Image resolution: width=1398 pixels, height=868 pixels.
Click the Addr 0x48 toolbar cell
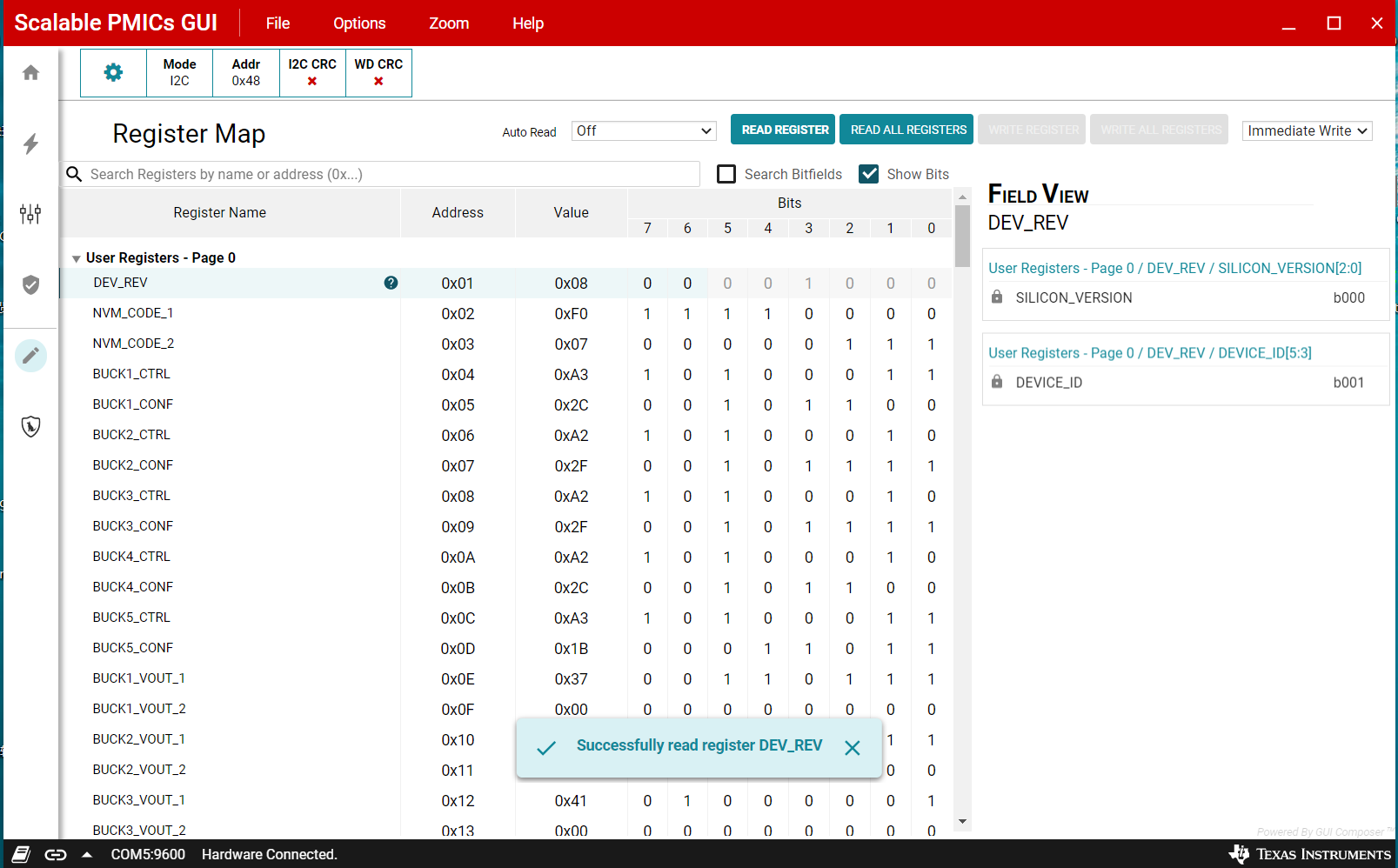pos(246,72)
